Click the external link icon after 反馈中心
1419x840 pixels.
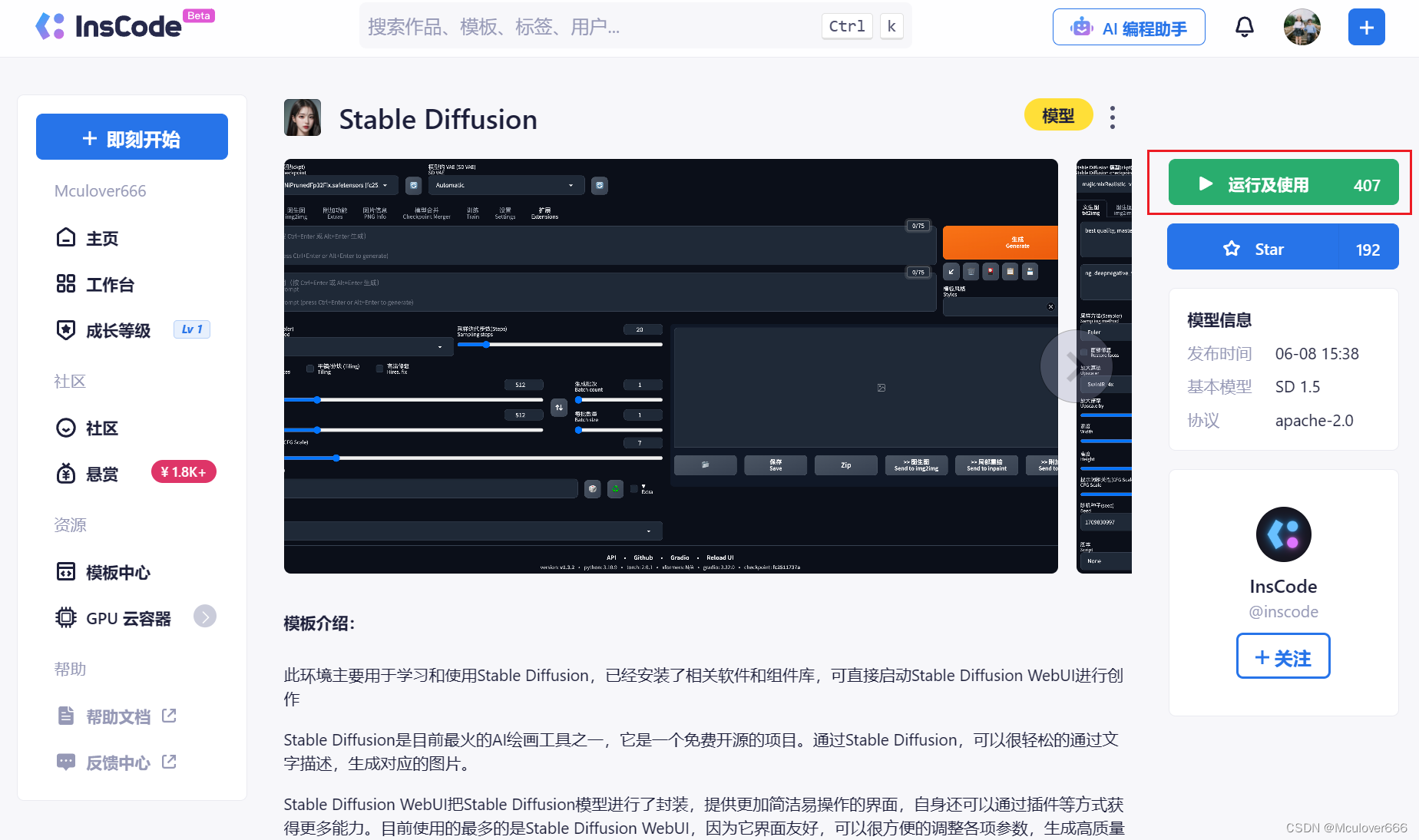coord(169,762)
